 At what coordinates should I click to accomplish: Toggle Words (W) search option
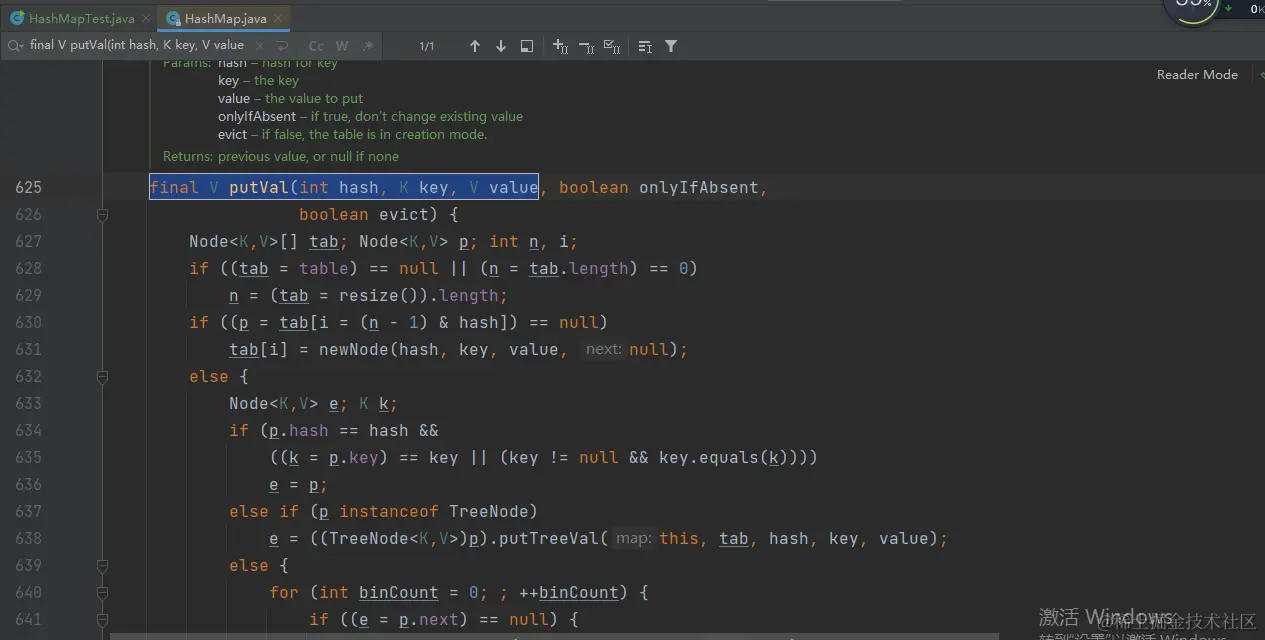pyautogui.click(x=342, y=46)
